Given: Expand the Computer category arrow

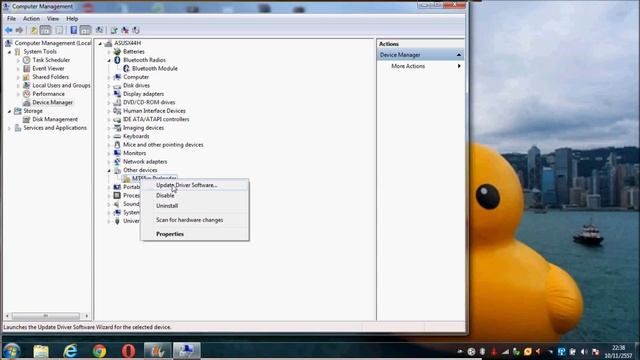Looking at the screenshot, I should [109, 77].
